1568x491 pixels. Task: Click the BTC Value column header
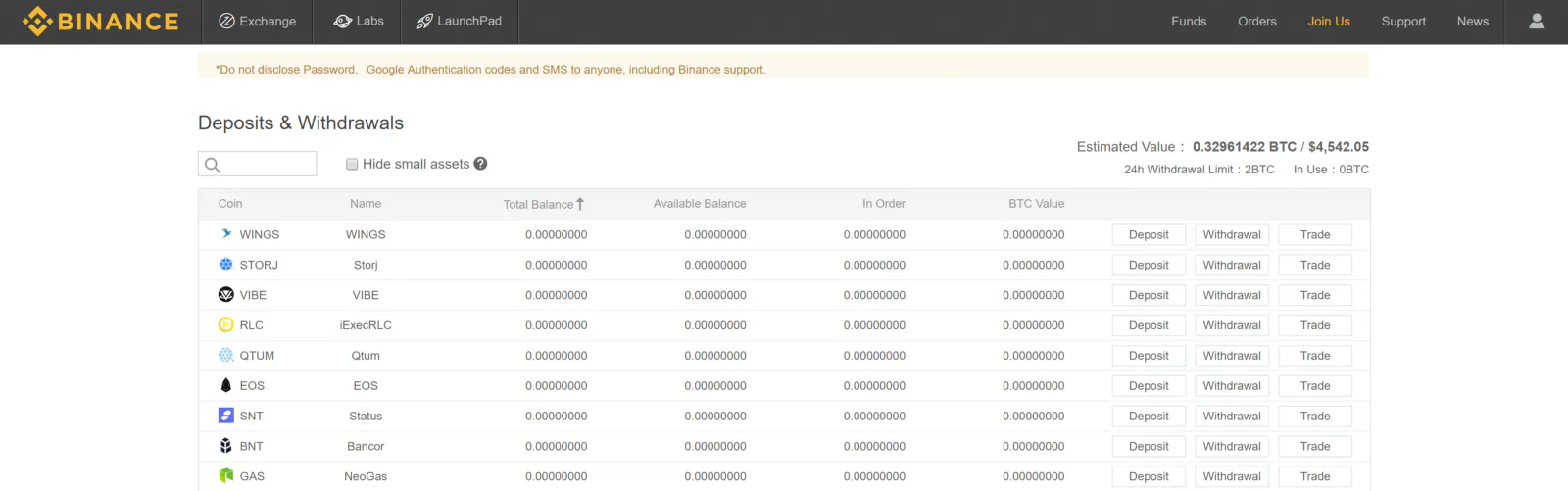coord(1037,204)
